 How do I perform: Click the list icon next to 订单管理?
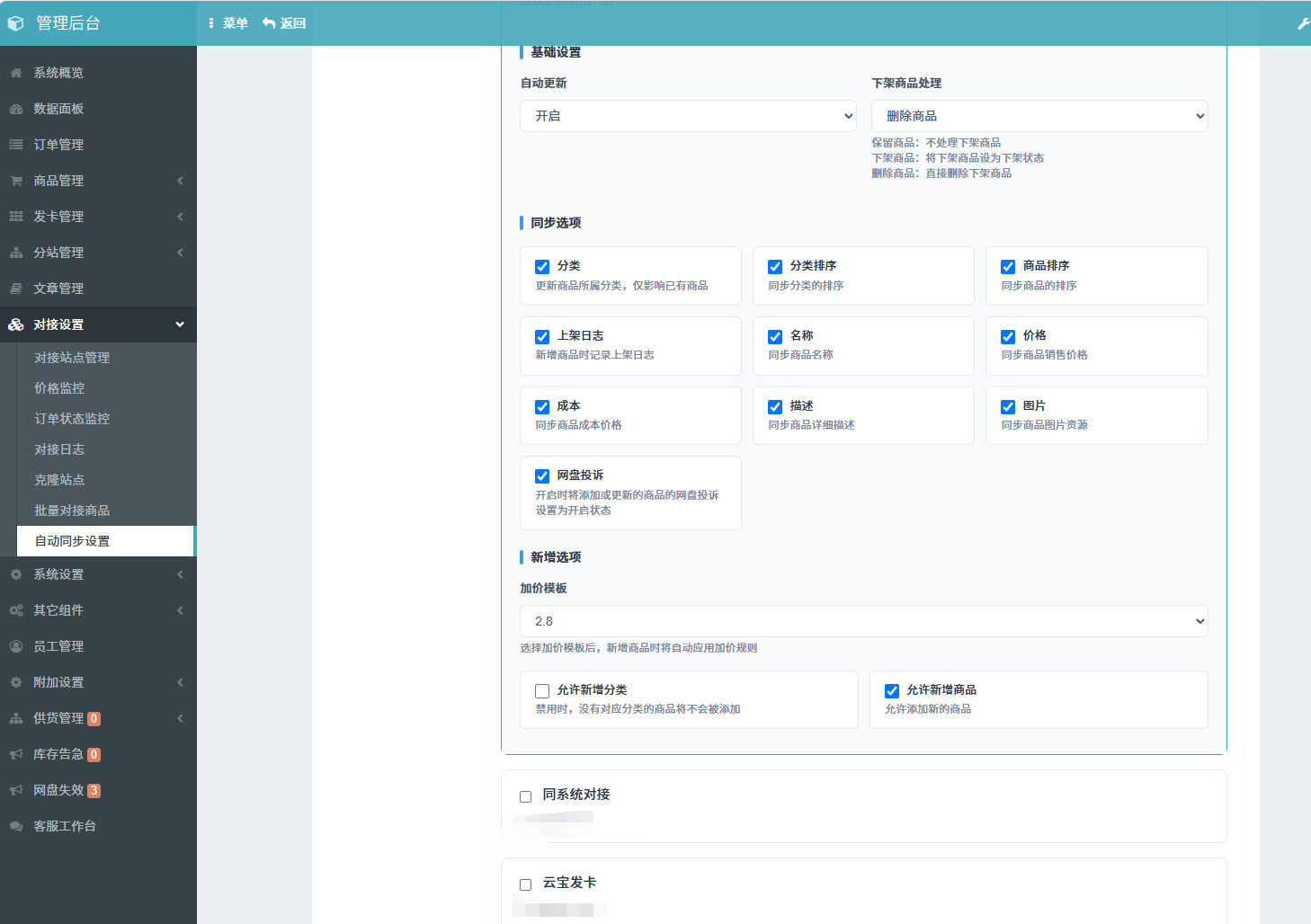[16, 145]
